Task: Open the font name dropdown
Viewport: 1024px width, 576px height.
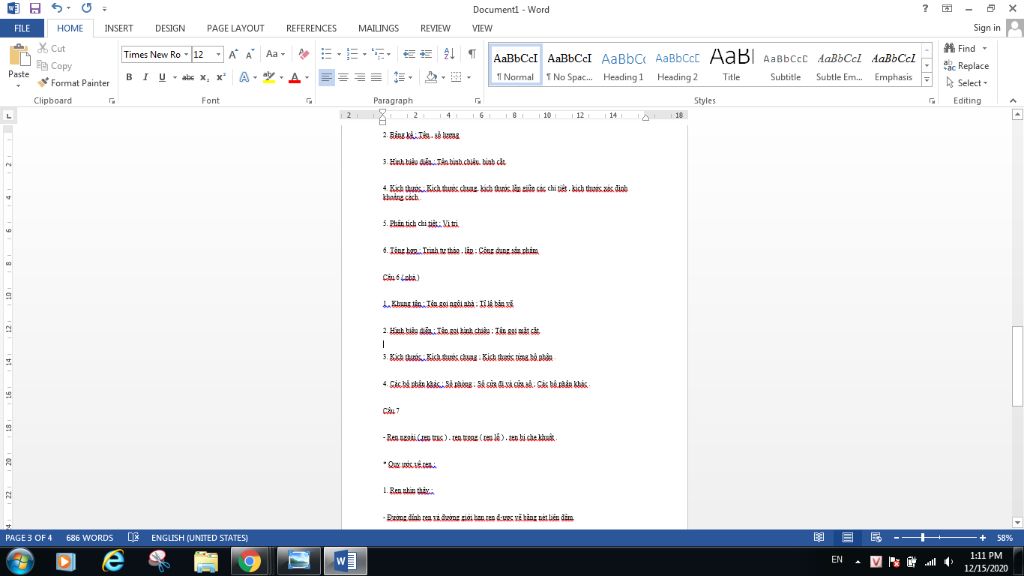Action: pyautogui.click(x=186, y=54)
